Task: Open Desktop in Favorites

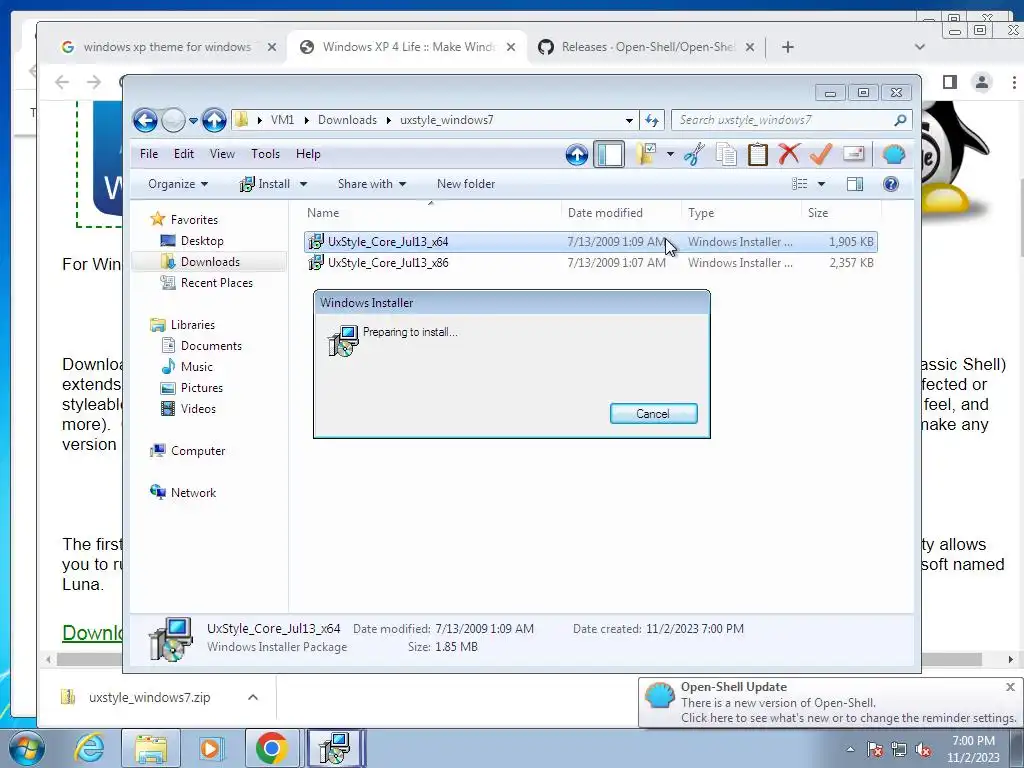Action: 202,241
